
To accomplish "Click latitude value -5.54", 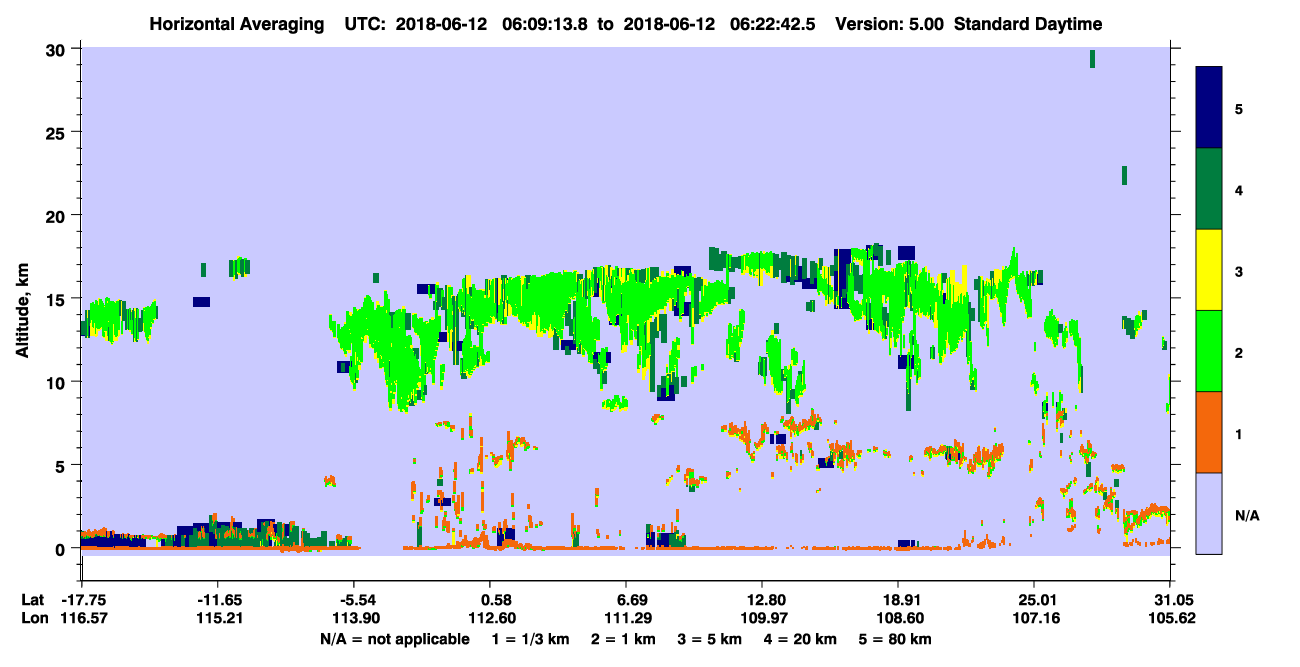I will click(x=355, y=600).
